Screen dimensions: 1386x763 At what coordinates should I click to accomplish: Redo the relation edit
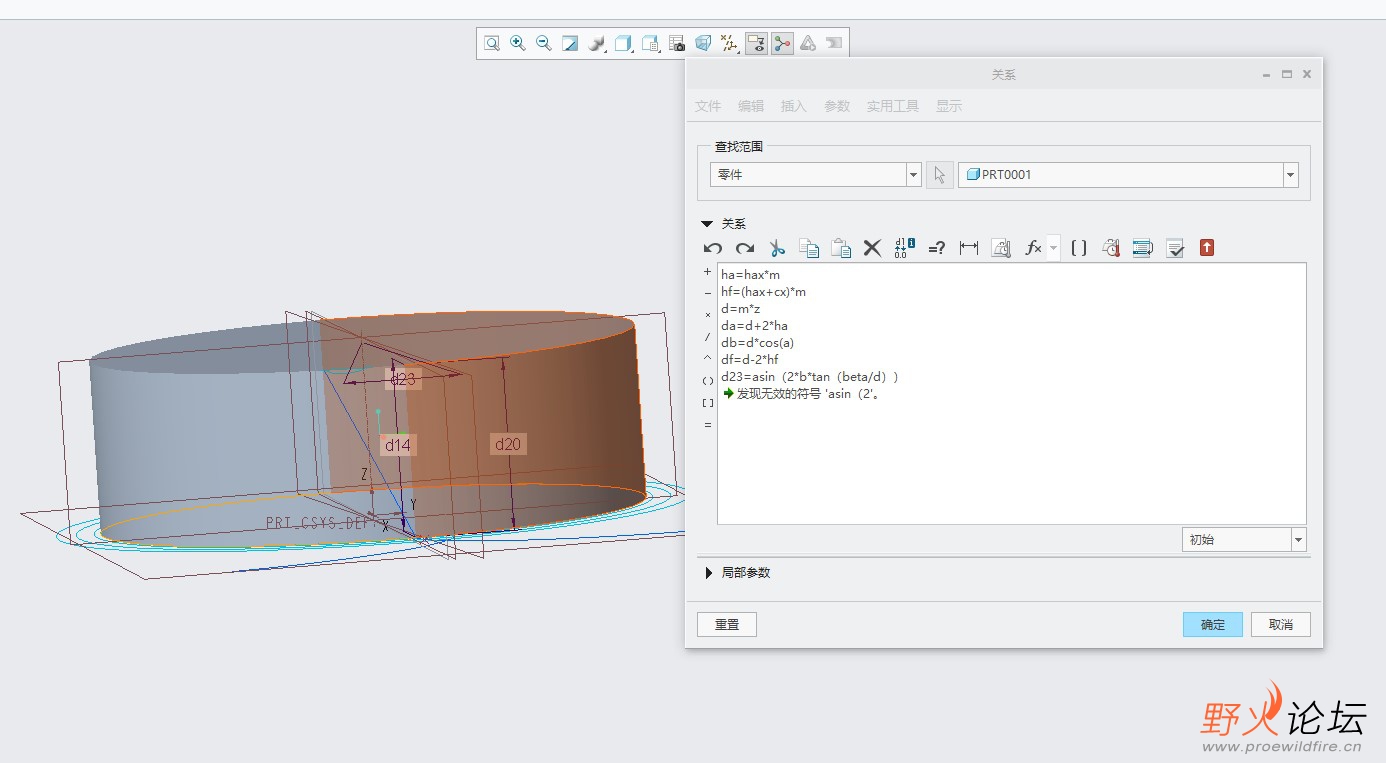[x=745, y=248]
